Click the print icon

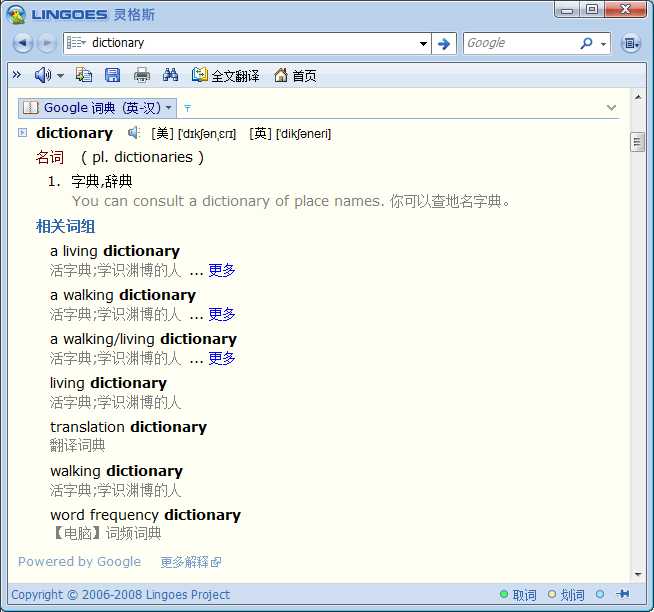pyautogui.click(x=142, y=75)
